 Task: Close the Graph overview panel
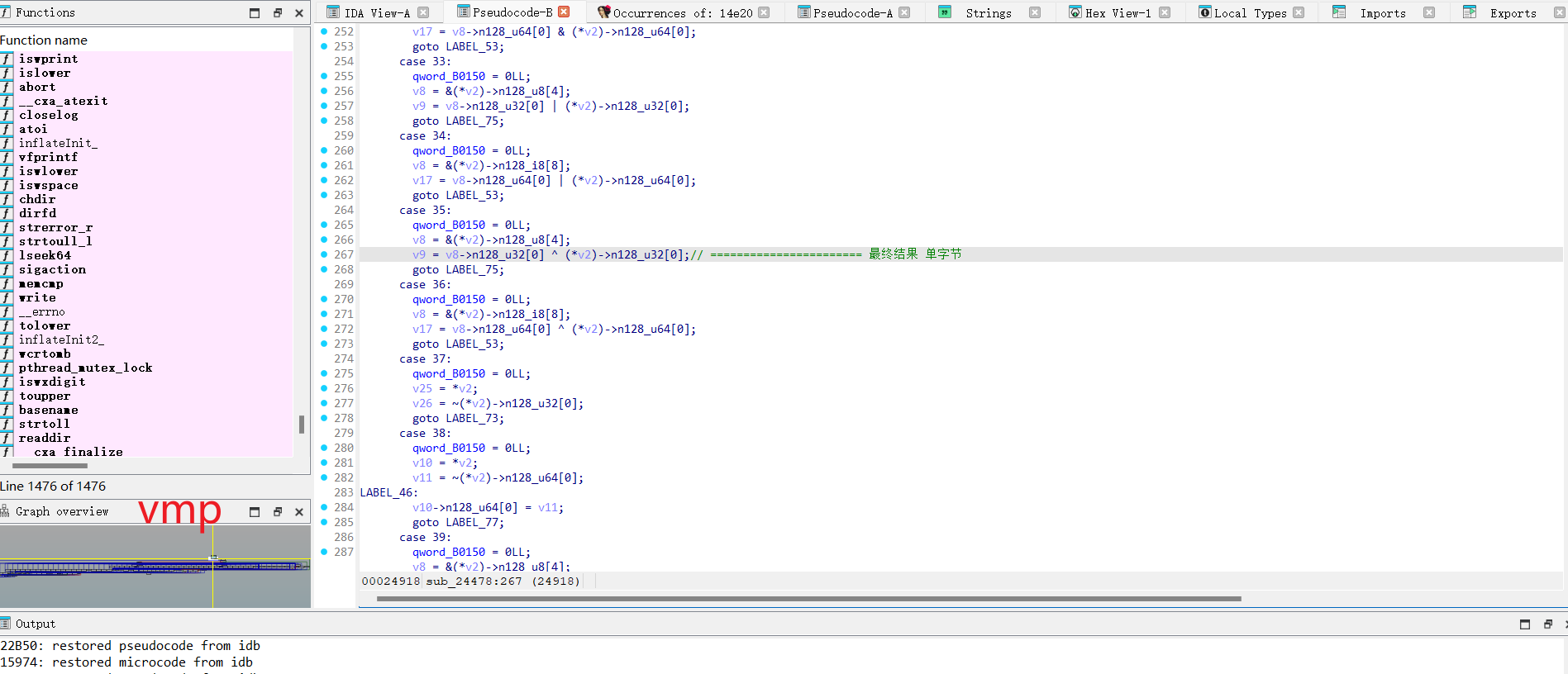tap(299, 512)
